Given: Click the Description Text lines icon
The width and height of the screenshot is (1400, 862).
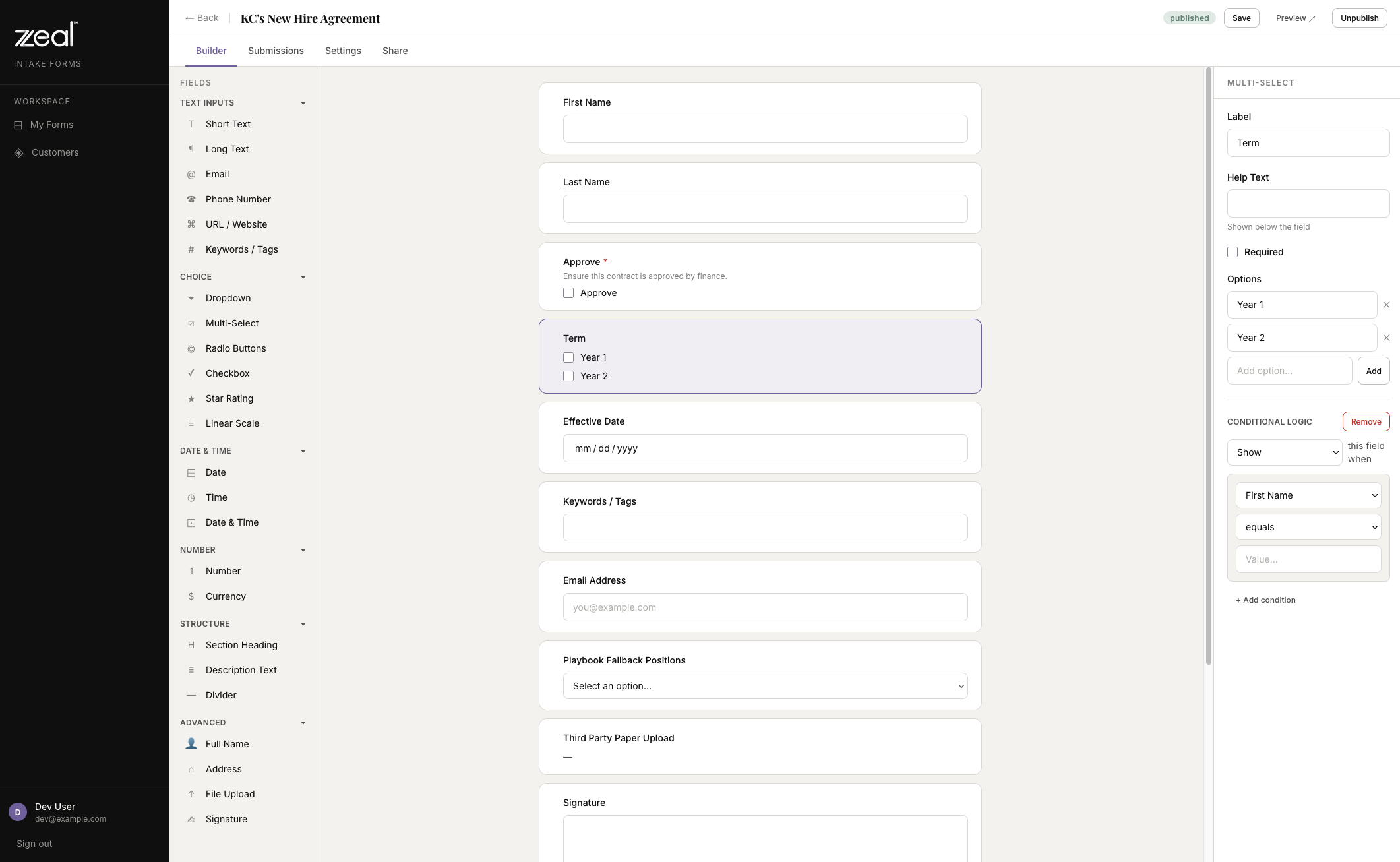Looking at the screenshot, I should [x=191, y=670].
